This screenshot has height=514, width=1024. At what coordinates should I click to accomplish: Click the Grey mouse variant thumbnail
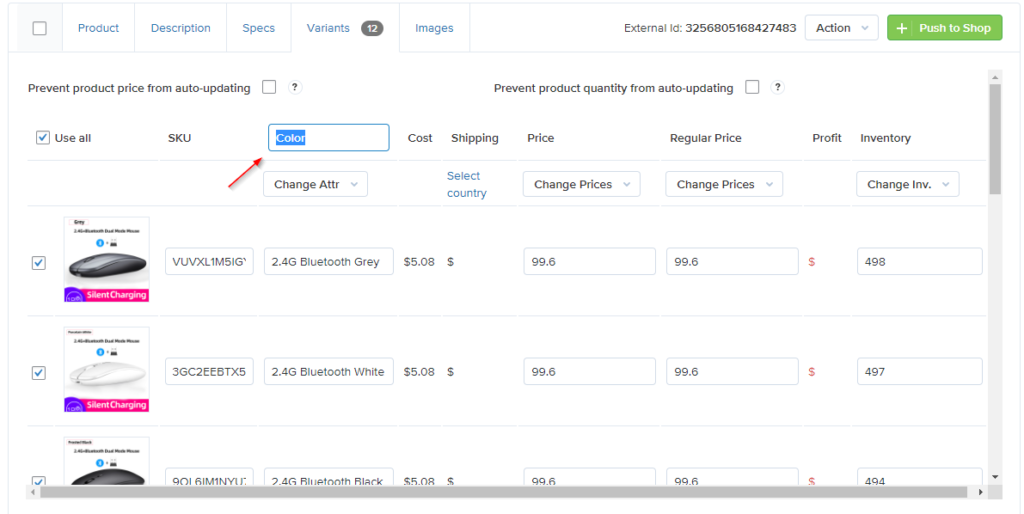point(106,260)
